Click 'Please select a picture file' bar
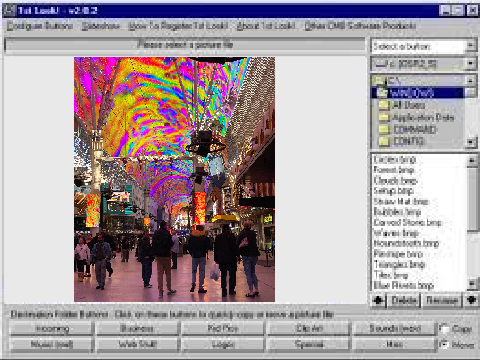 pyautogui.click(x=185, y=45)
